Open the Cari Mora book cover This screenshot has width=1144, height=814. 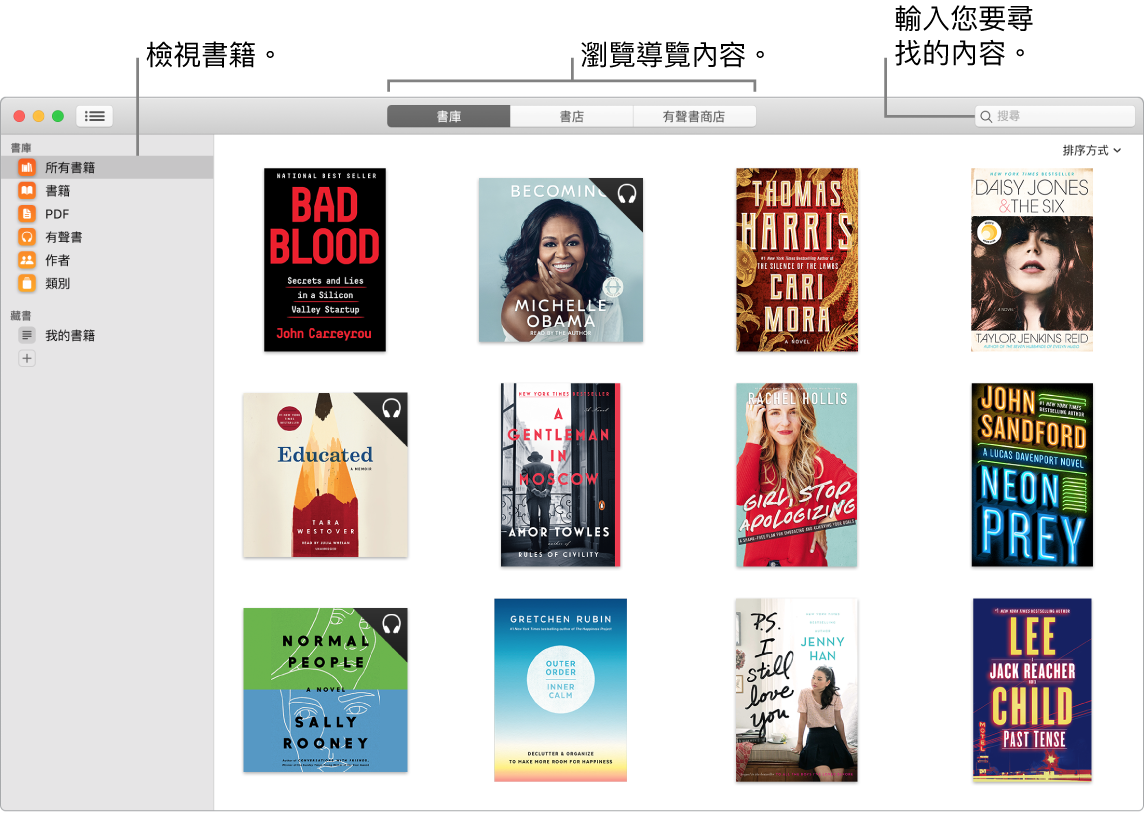797,260
